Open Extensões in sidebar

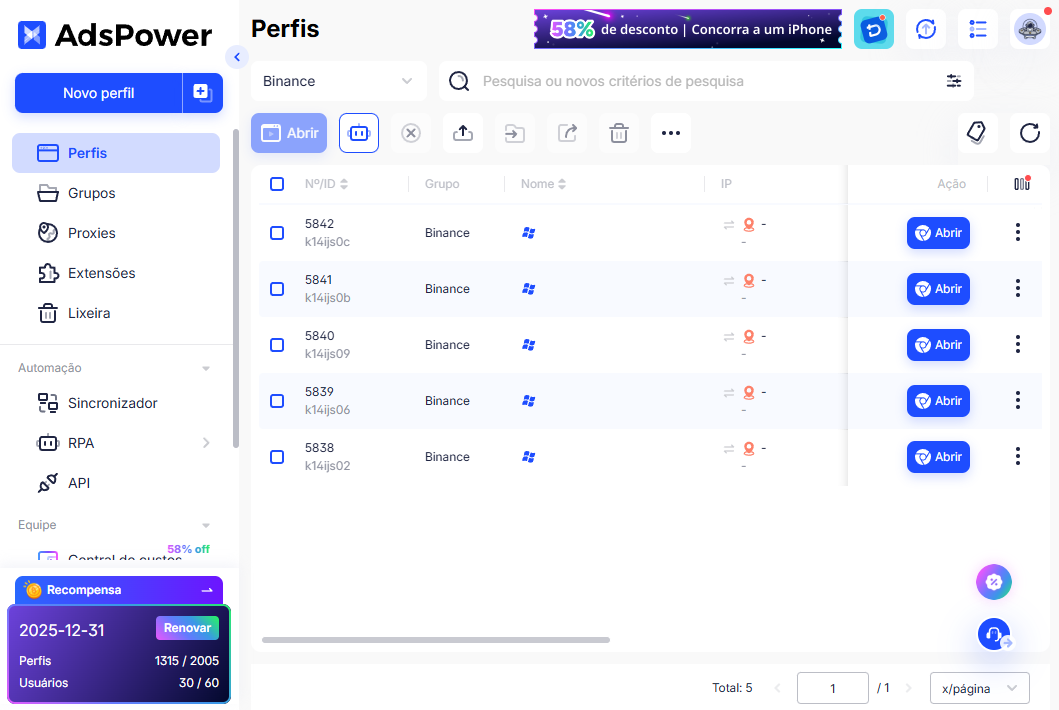[116, 273]
